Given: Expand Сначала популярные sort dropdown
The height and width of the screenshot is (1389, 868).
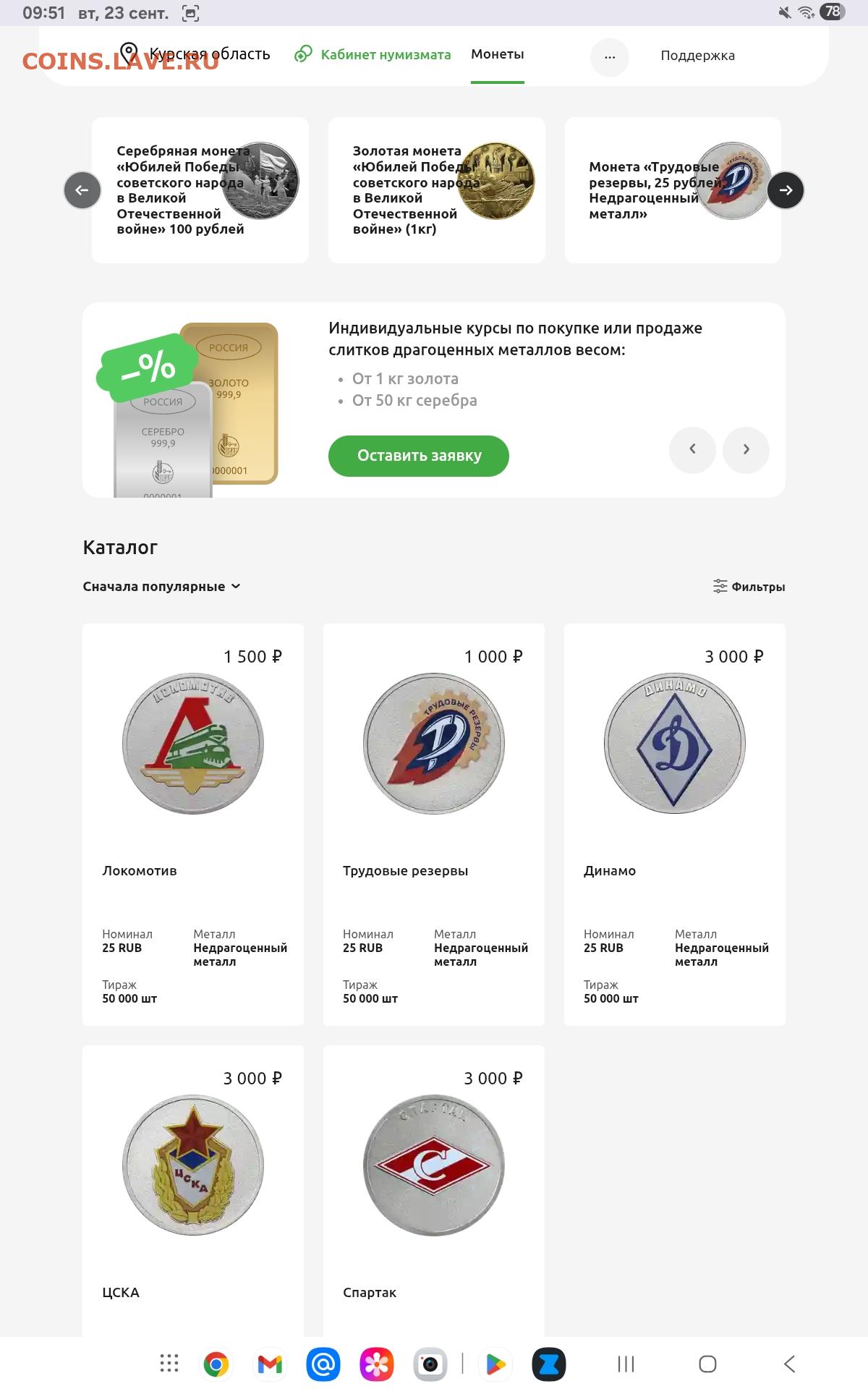Looking at the screenshot, I should point(161,587).
